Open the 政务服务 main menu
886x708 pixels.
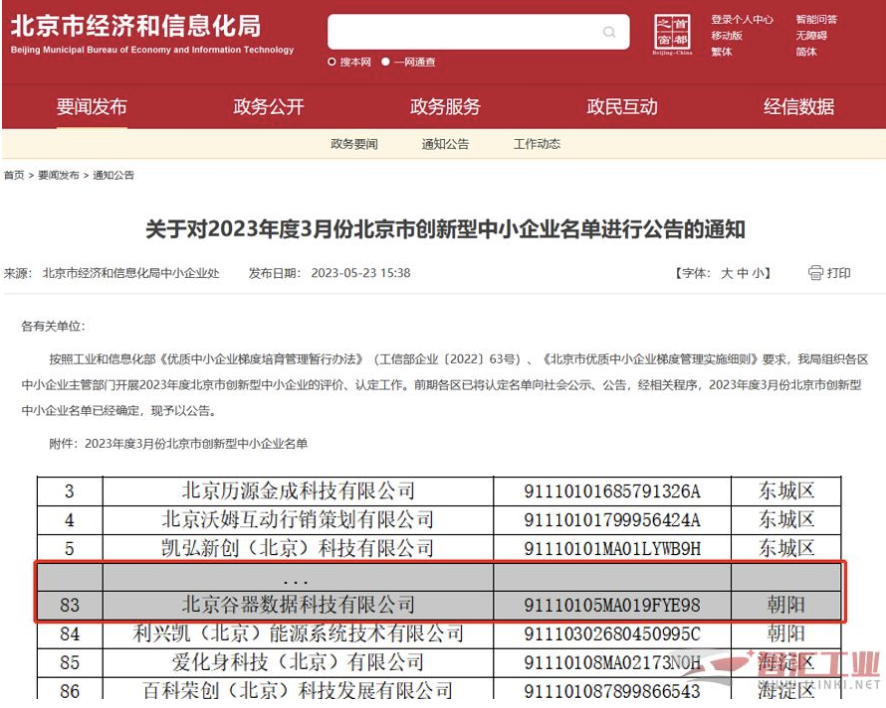coord(445,107)
